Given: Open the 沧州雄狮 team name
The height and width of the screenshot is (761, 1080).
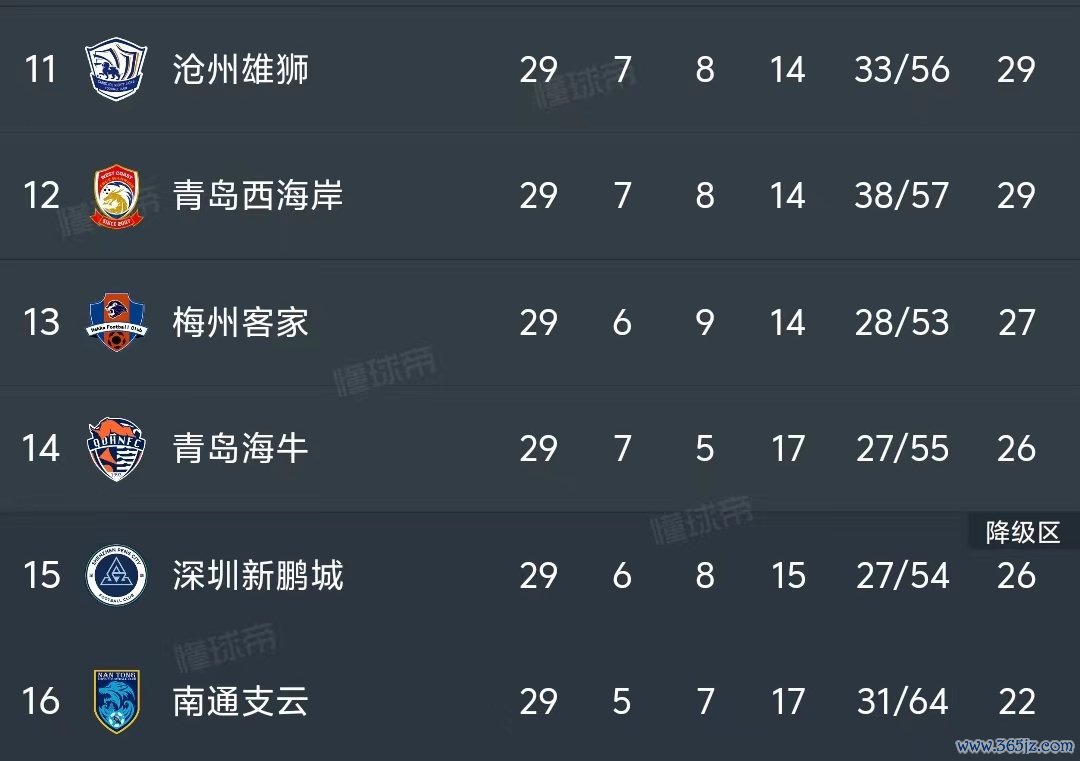Looking at the screenshot, I should (240, 70).
